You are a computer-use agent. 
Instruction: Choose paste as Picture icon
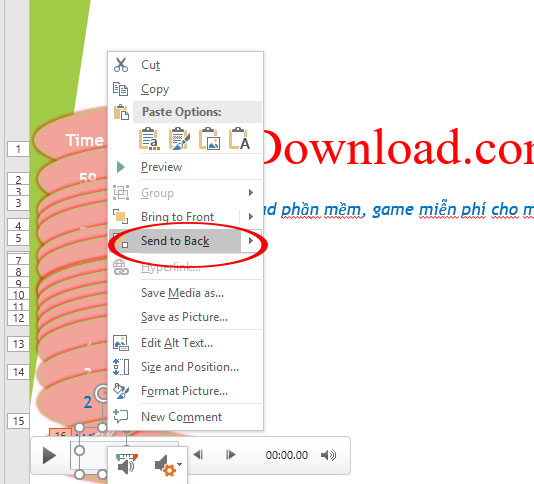tap(209, 139)
